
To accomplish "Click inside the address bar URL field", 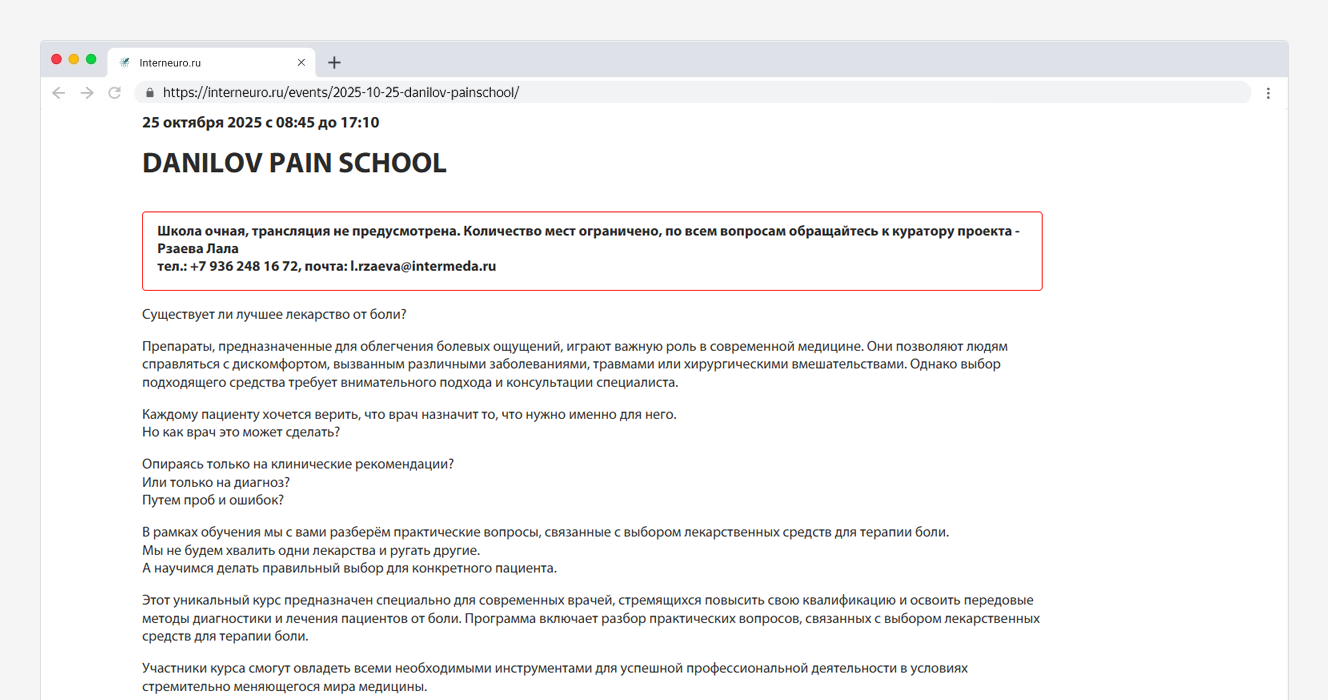I will tap(400, 92).
